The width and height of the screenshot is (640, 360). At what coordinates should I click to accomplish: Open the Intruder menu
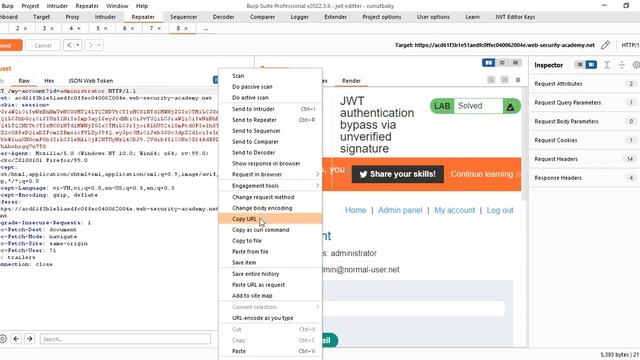tap(57, 6)
